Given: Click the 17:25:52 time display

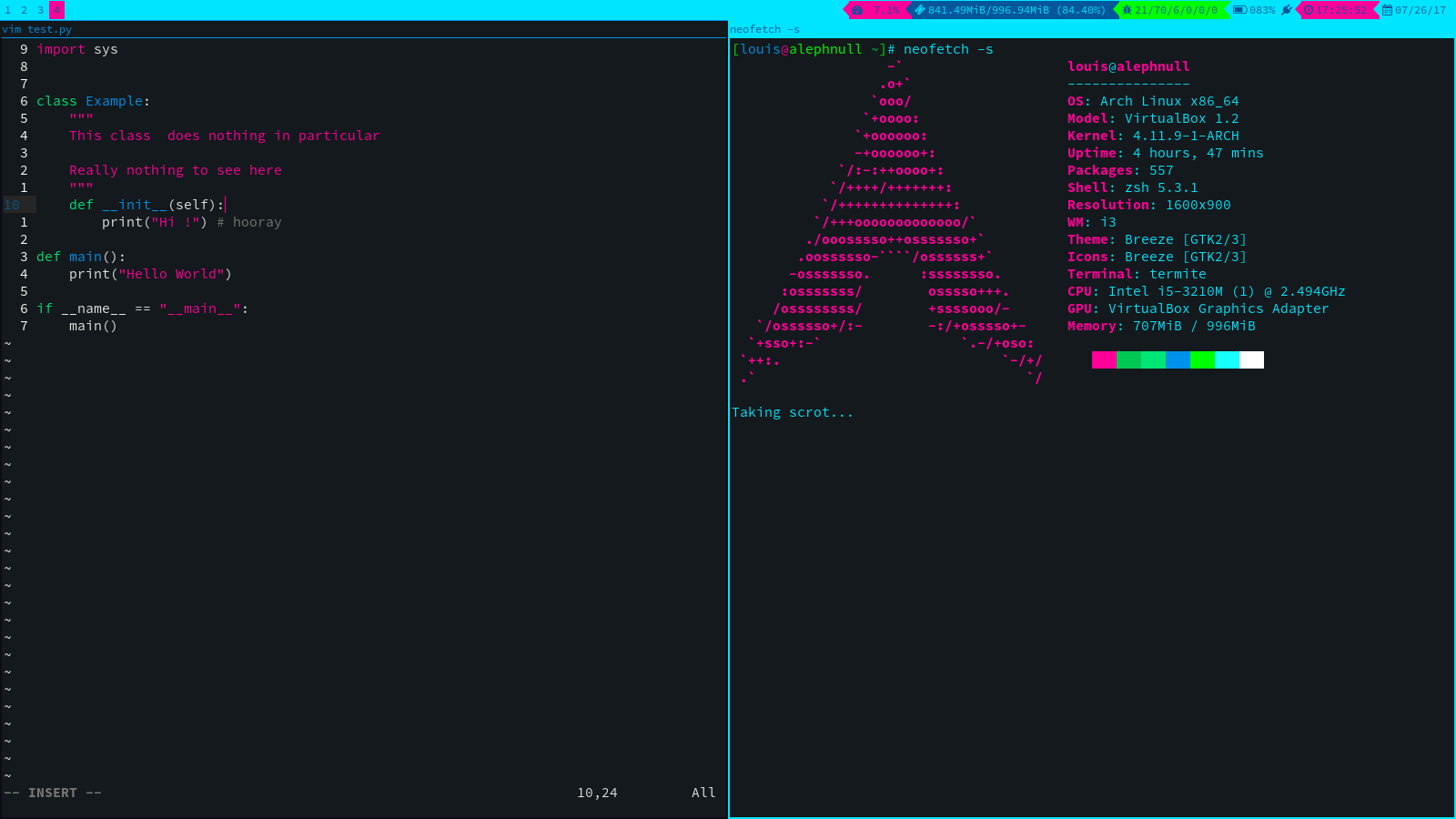Looking at the screenshot, I should coord(1341,10).
